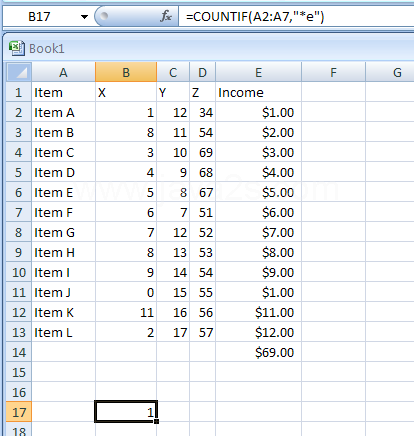Click Z value '69' in Item C row
The height and width of the screenshot is (436, 414).
pyautogui.click(x=202, y=152)
